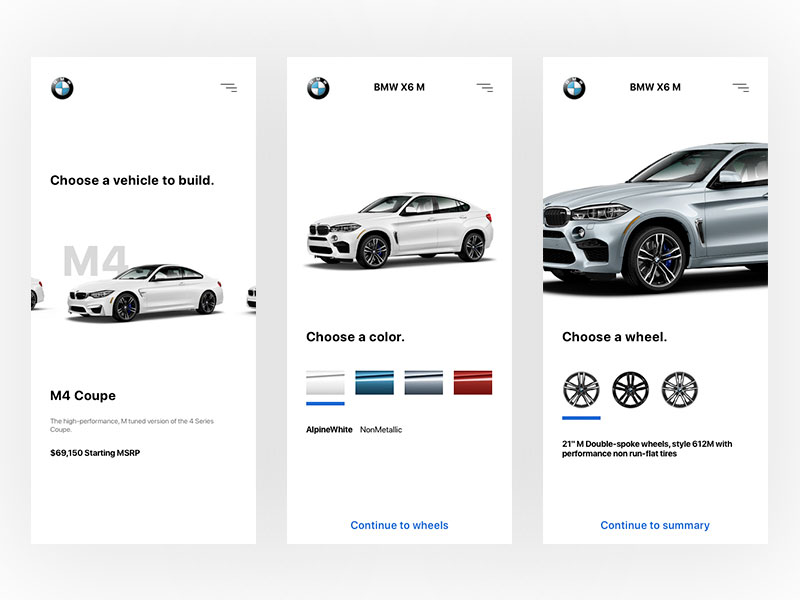Click BMW logo on color selection screen
Viewport: 800px width, 600px height.
(x=318, y=88)
